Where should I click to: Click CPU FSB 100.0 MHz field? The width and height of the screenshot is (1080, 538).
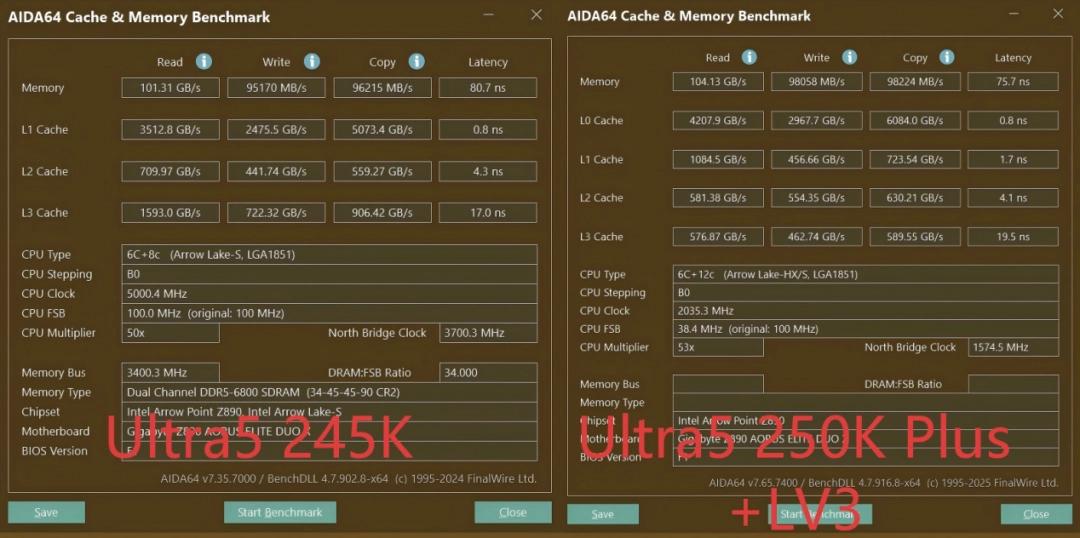(x=329, y=313)
